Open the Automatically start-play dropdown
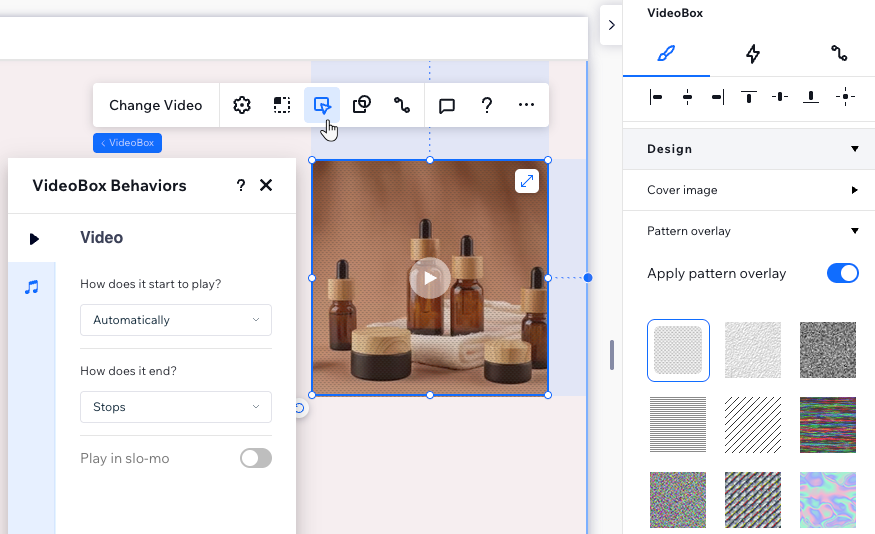Viewport: 875px width, 534px height. click(176, 320)
